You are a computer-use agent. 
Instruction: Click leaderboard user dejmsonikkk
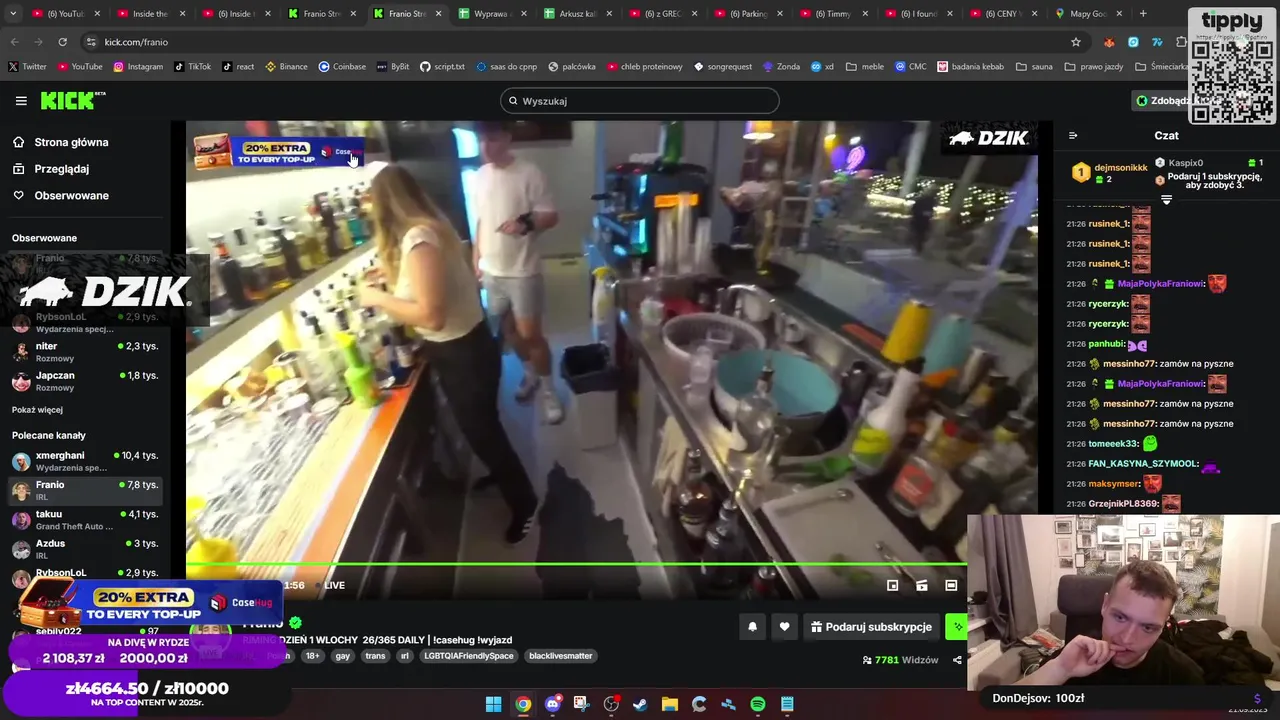(x=1121, y=168)
